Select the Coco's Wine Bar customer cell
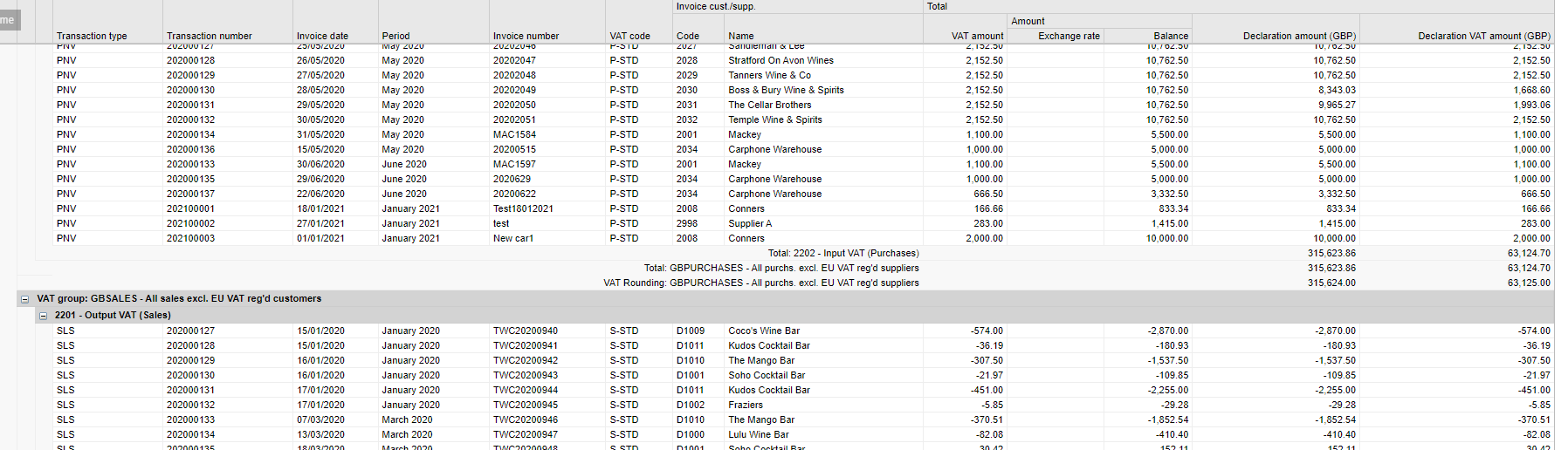 point(764,331)
